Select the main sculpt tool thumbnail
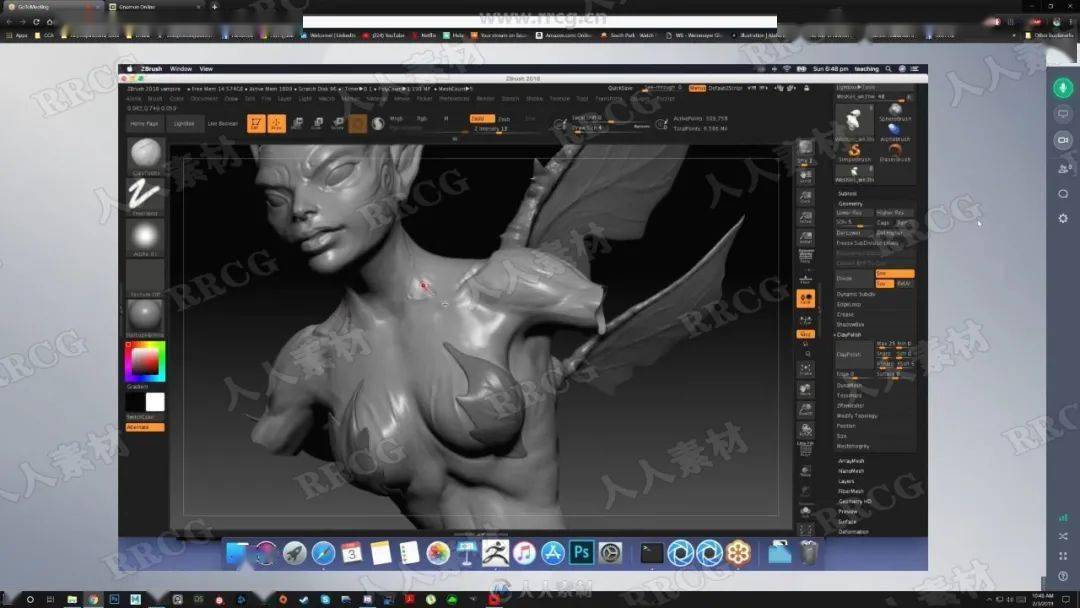Viewport: 1080px width, 608px height. click(854, 123)
